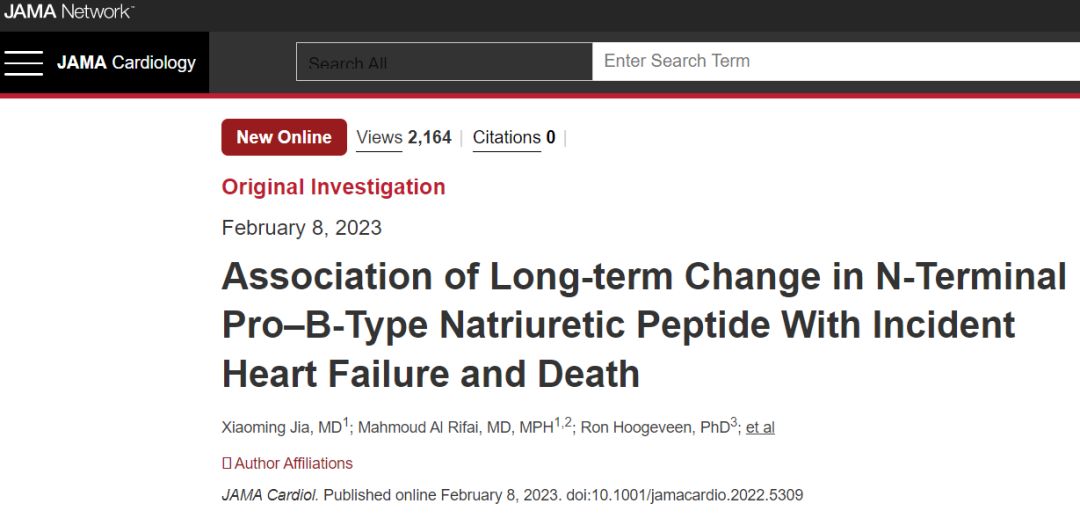Select the Original Investigation category link
The height and width of the screenshot is (518, 1080).
point(333,187)
